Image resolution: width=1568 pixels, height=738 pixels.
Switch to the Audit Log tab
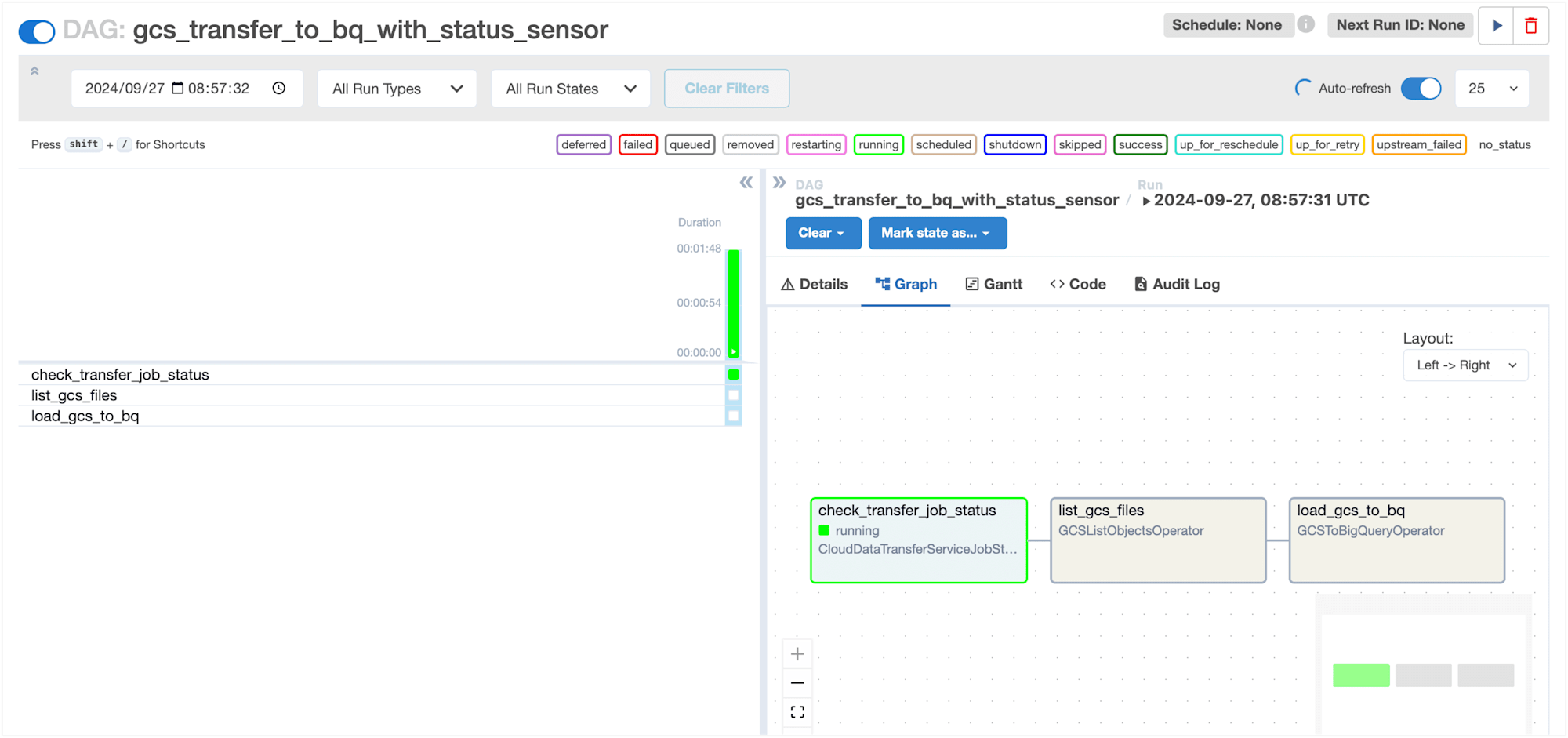[1177, 284]
